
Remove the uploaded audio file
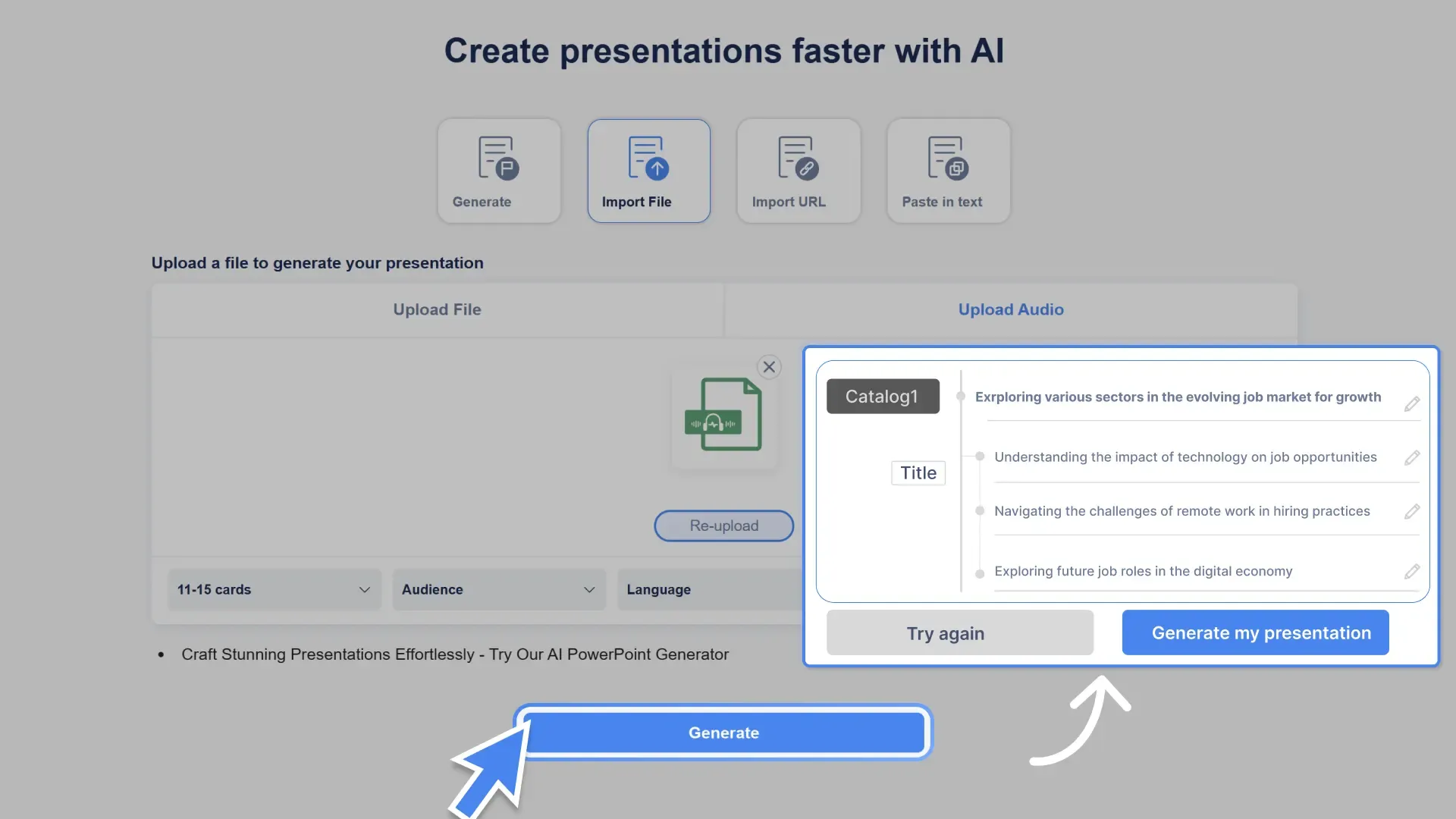pyautogui.click(x=769, y=366)
